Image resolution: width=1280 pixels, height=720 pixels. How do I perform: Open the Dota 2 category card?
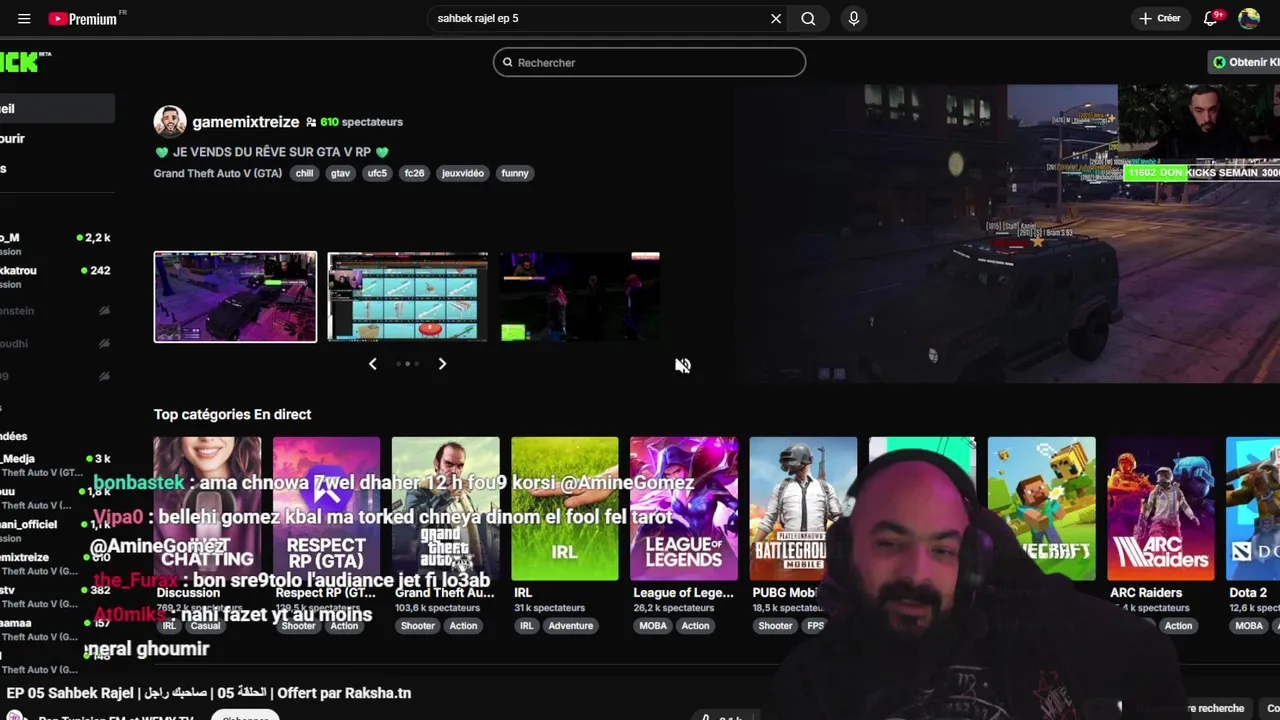tap(1253, 508)
